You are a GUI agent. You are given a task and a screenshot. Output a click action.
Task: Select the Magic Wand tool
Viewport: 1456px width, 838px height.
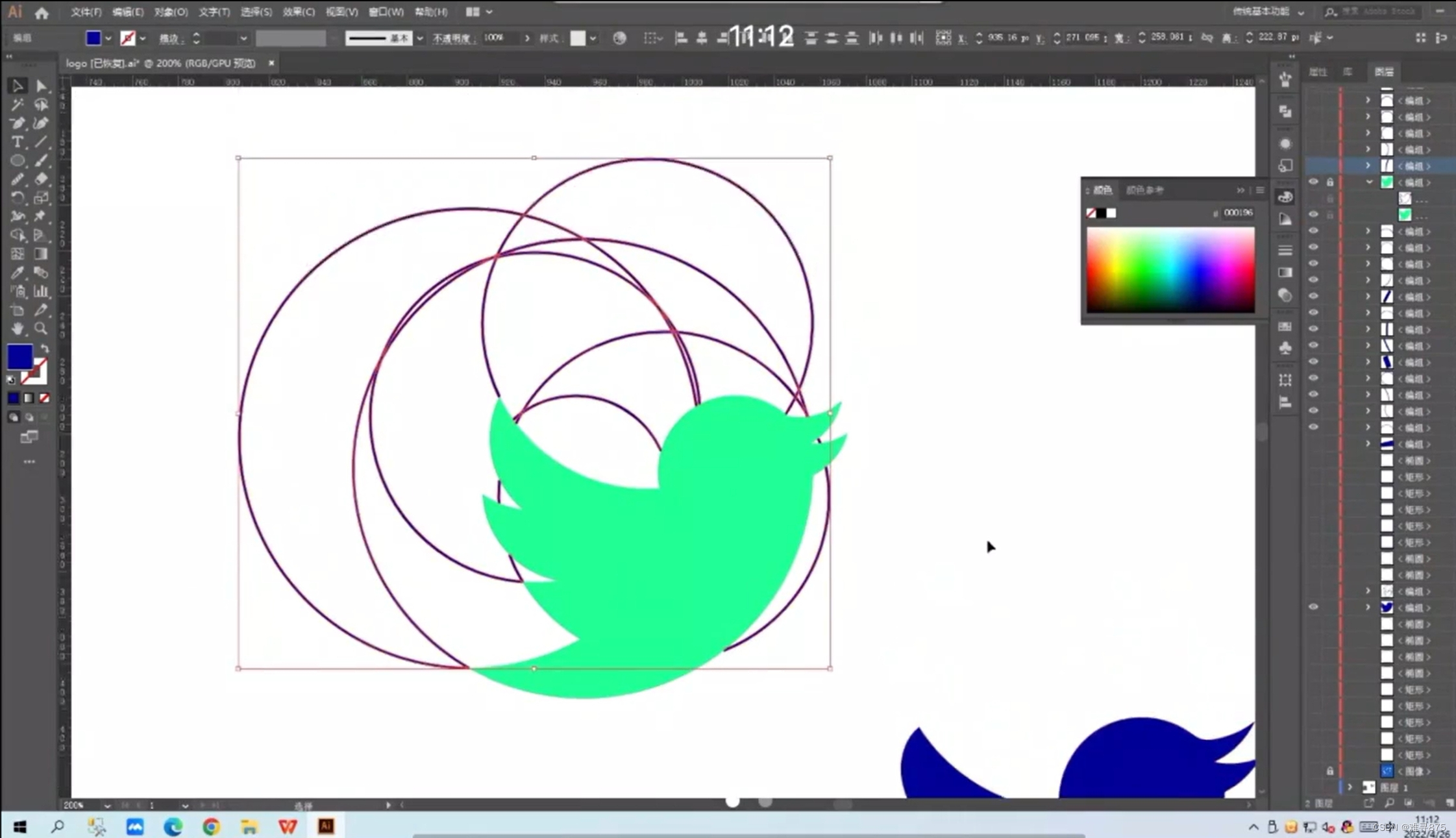tap(18, 105)
